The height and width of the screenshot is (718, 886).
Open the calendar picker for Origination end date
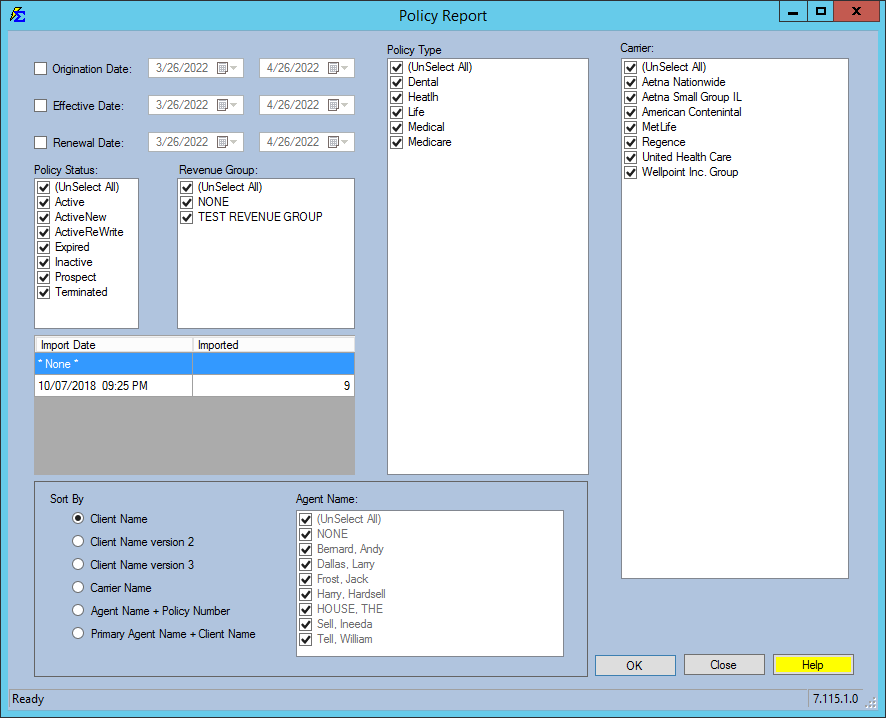coord(333,67)
